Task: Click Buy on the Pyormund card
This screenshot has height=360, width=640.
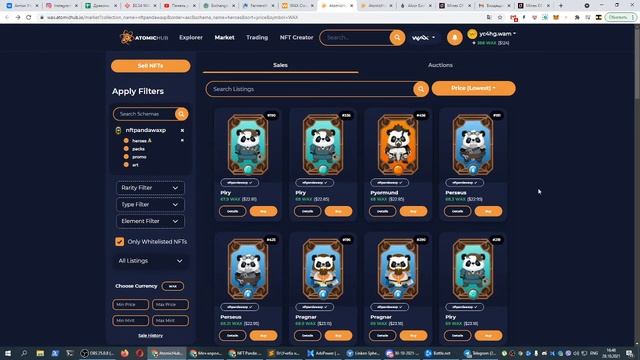Action: (413, 211)
